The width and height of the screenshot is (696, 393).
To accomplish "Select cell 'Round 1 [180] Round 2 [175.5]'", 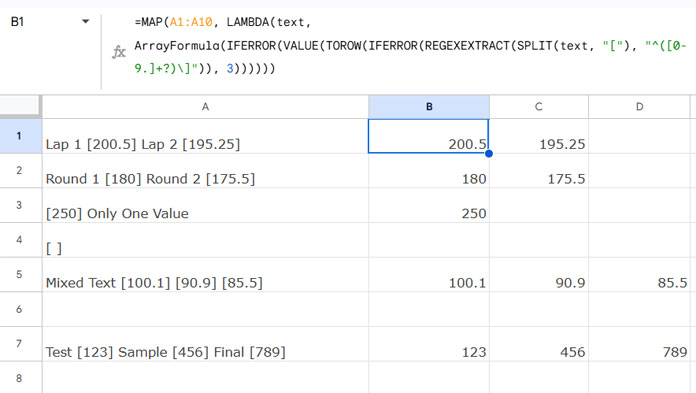I will (205, 171).
